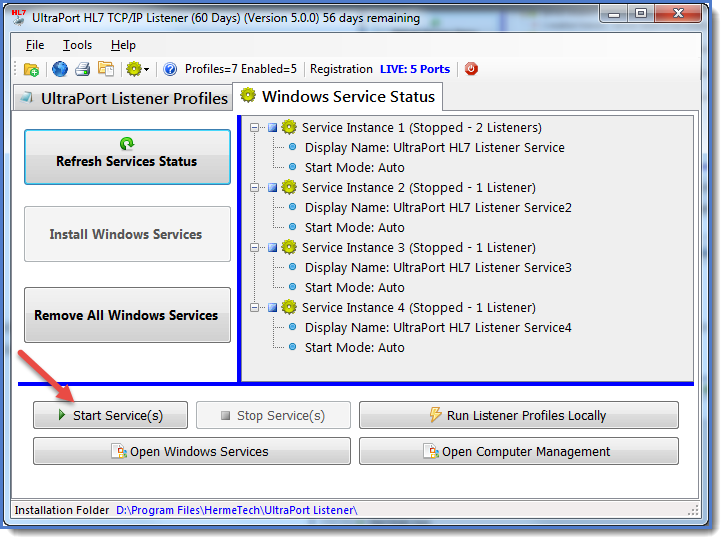
Task: Click bullet icon beside Display Name Service4
Action: tap(293, 327)
